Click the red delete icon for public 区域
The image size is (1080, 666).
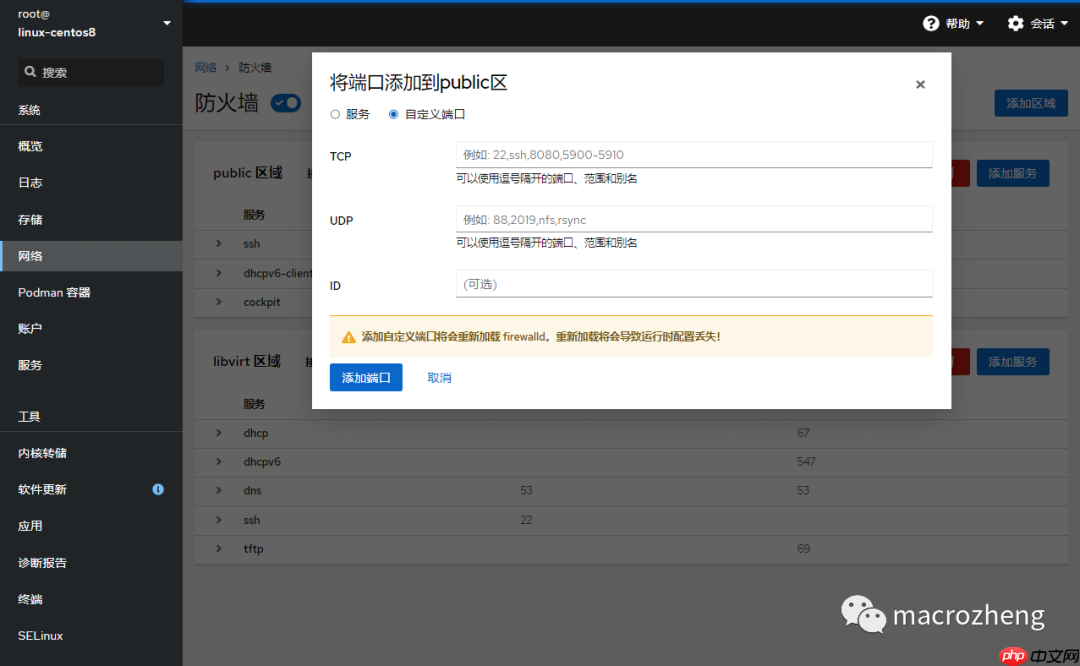point(957,173)
